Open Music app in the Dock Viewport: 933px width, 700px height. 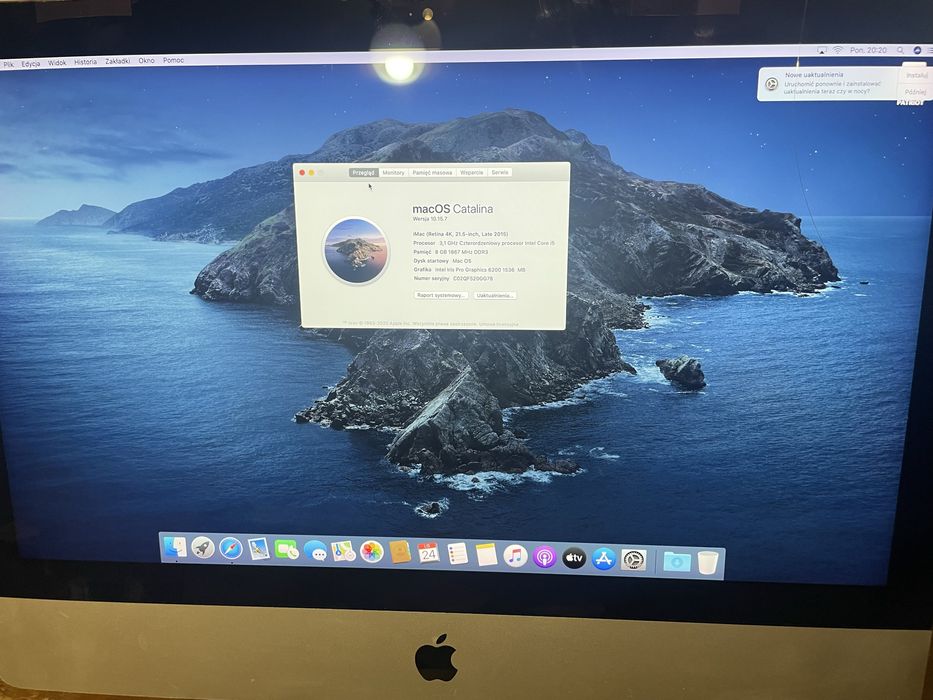point(515,556)
